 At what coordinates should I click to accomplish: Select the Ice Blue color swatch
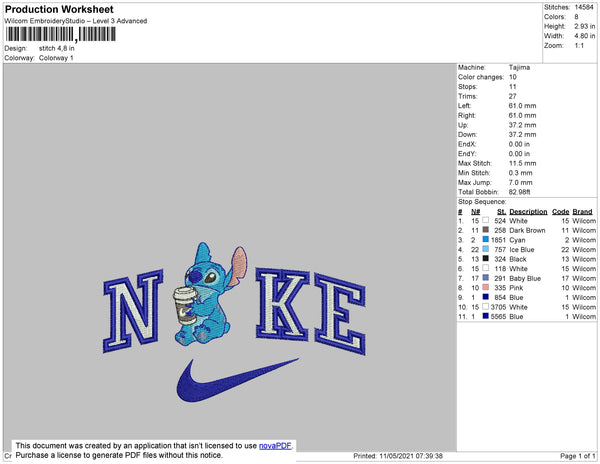486,249
